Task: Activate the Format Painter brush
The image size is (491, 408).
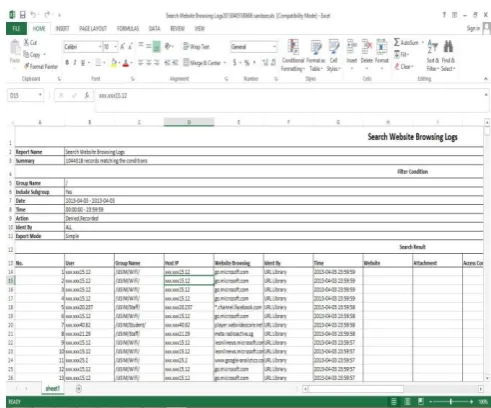Action: 40,66
